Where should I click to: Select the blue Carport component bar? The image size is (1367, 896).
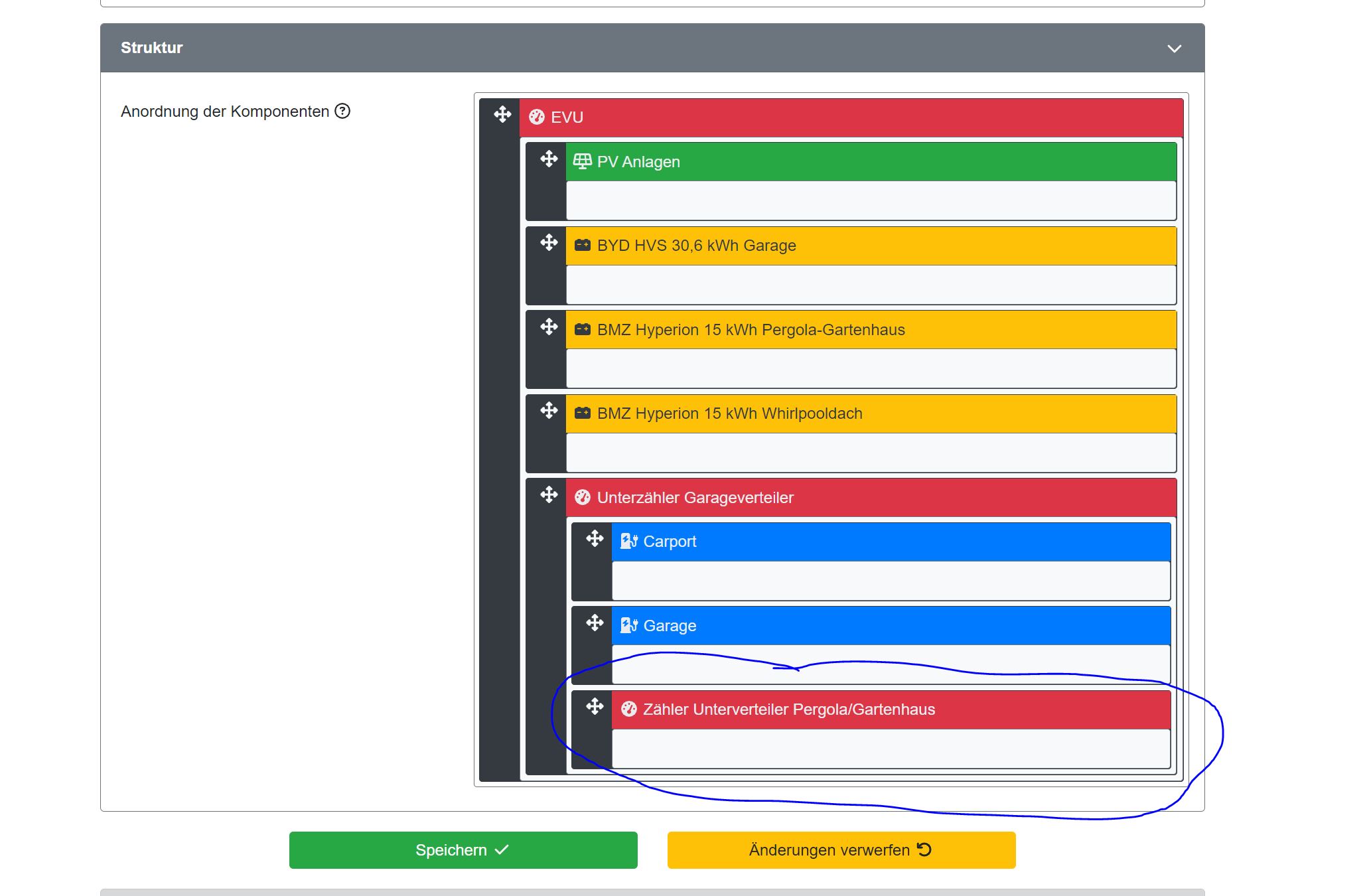click(x=889, y=542)
